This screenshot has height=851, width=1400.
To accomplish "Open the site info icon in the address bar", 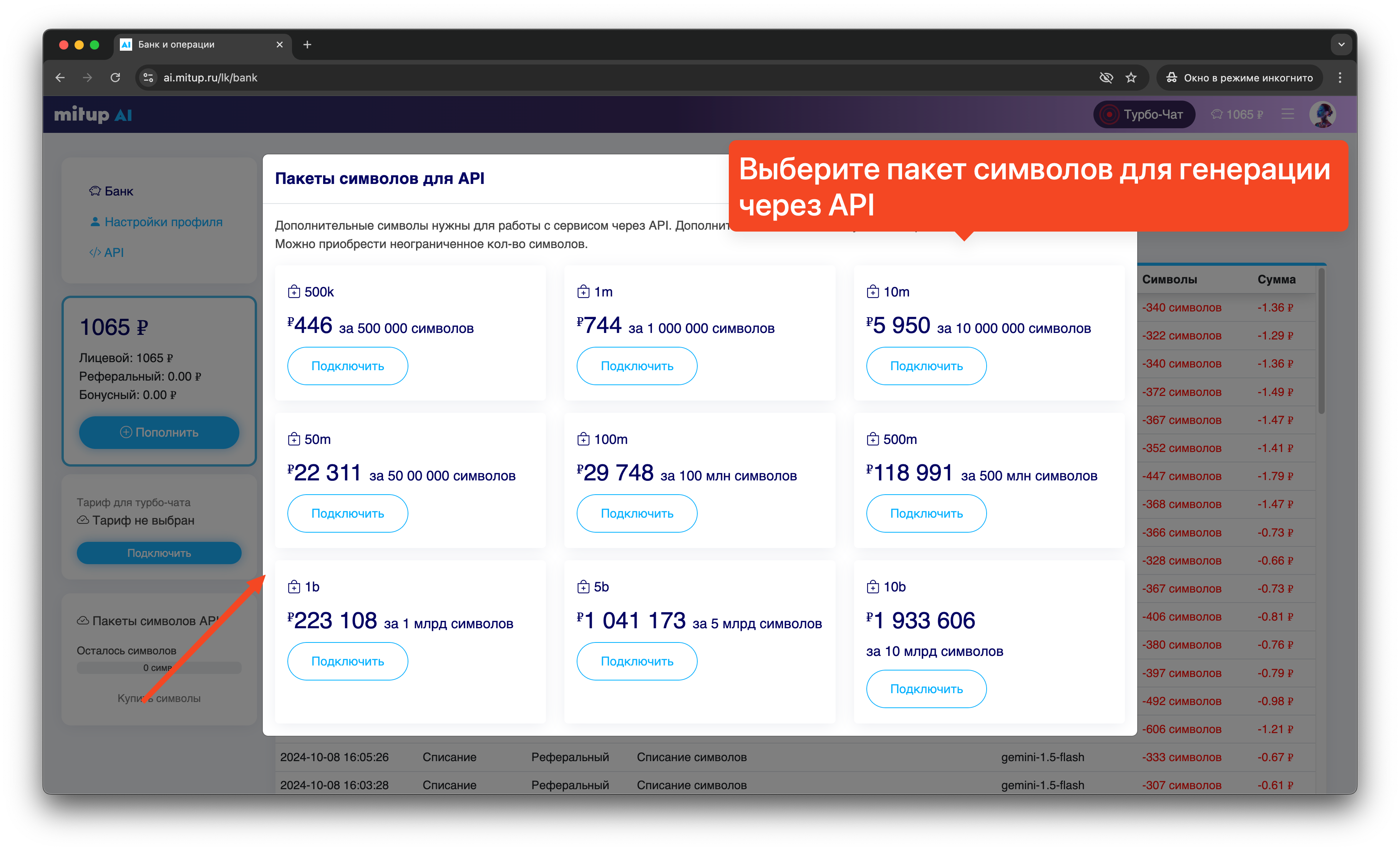I will tap(148, 78).
